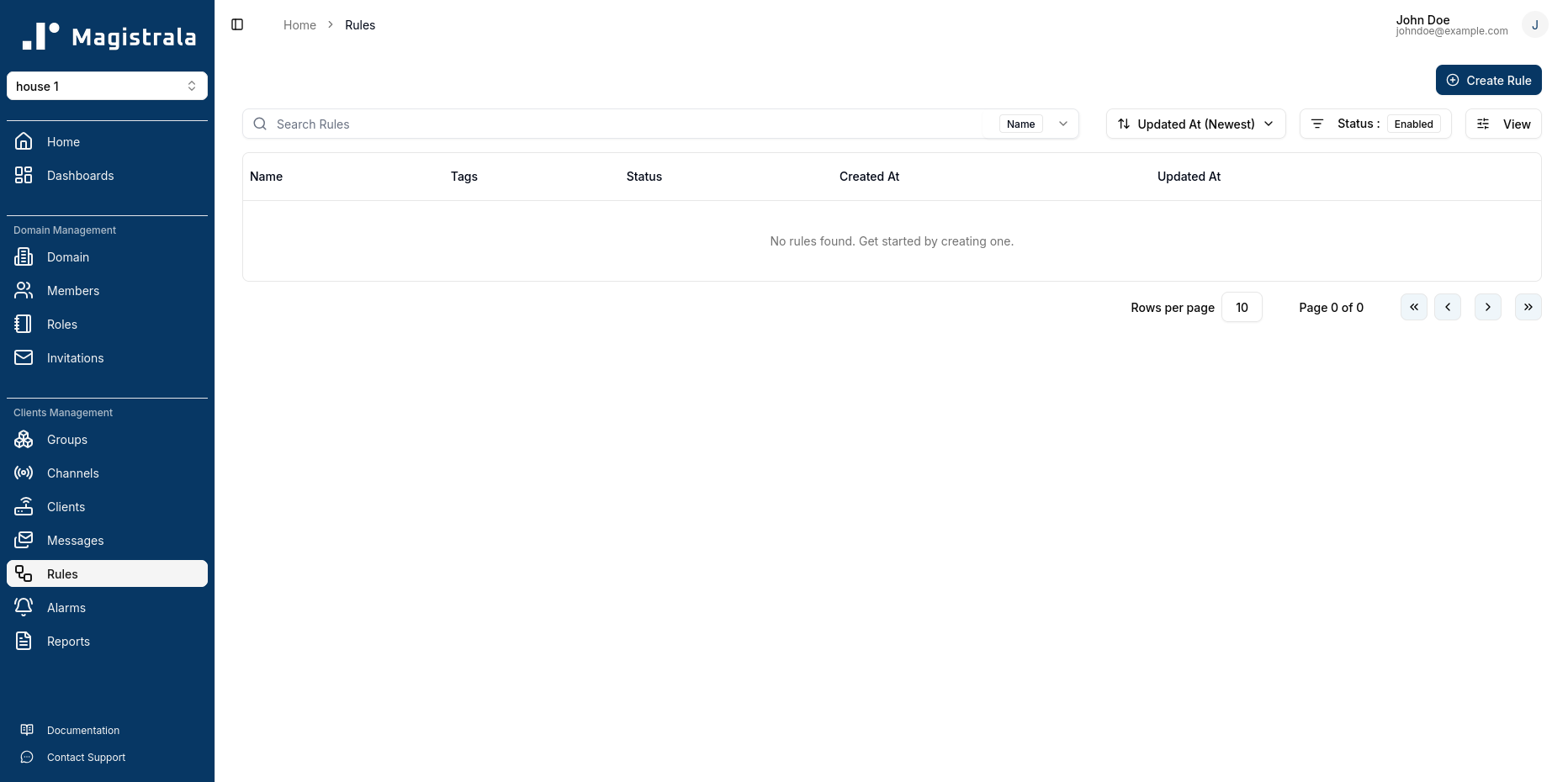The height and width of the screenshot is (782, 1568).
Task: Select the Domain icon in sidebar
Action: point(24,256)
